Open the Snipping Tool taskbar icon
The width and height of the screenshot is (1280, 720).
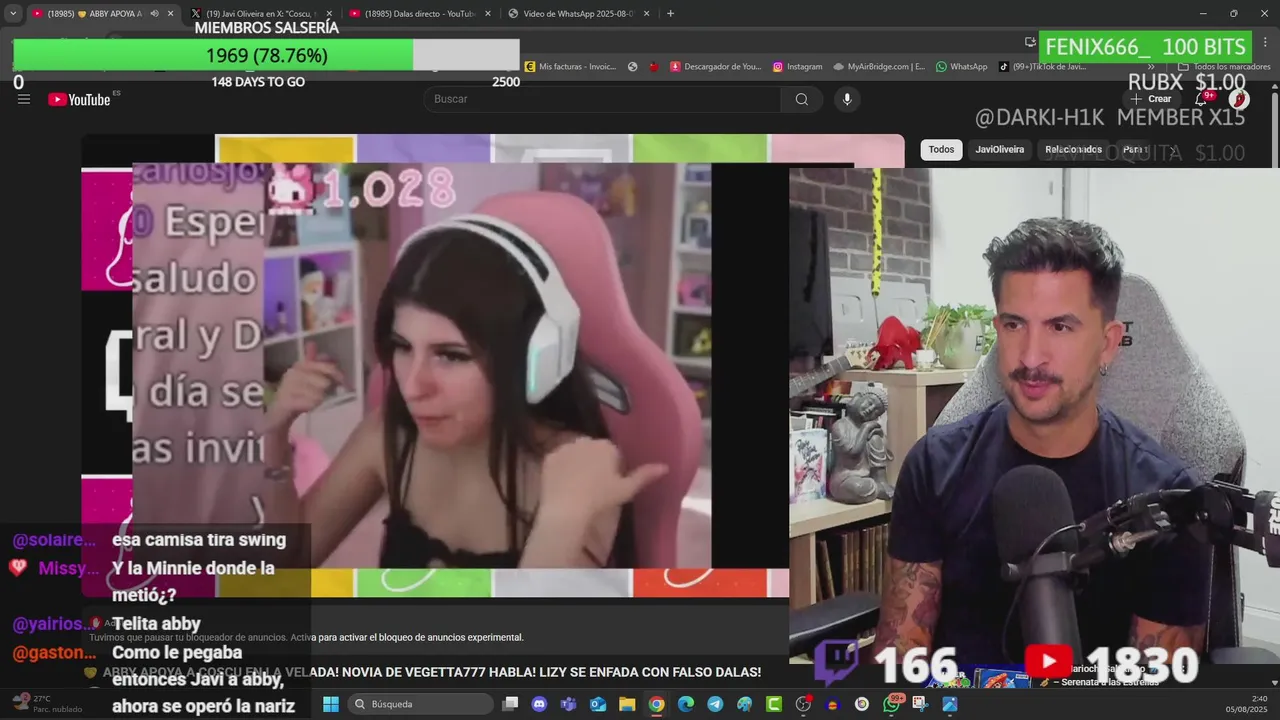click(920, 704)
